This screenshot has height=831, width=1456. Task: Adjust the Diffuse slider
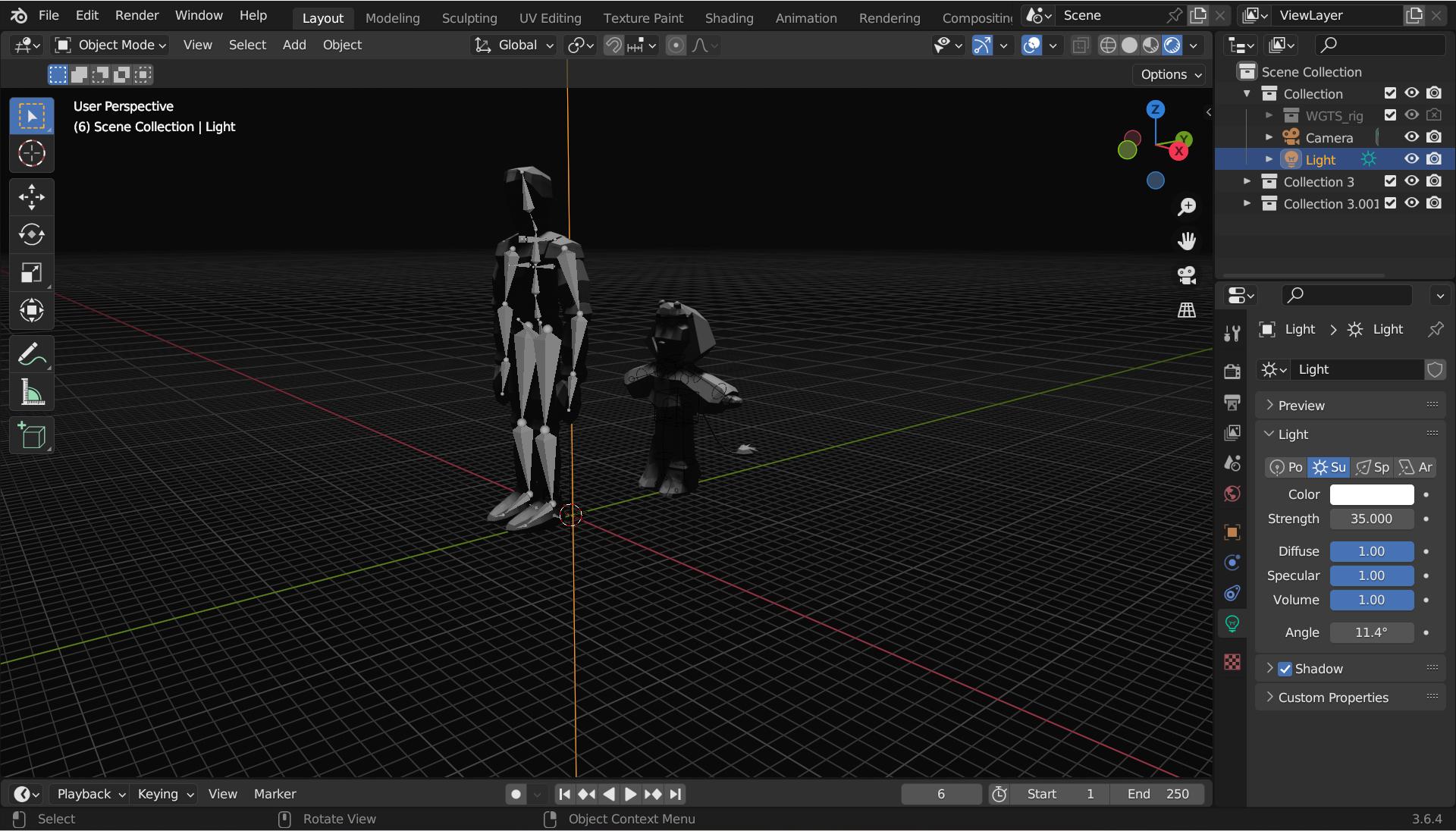1372,551
